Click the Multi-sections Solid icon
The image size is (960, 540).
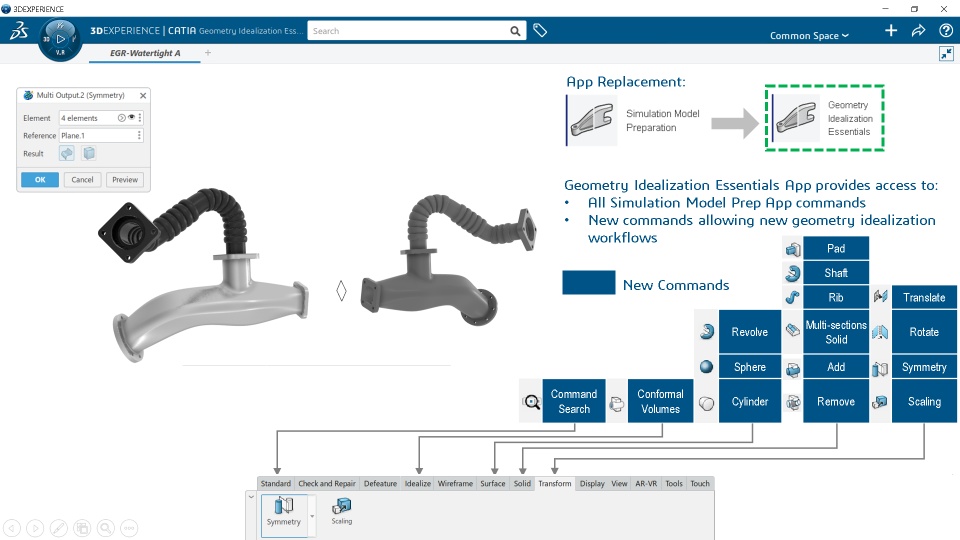click(793, 331)
